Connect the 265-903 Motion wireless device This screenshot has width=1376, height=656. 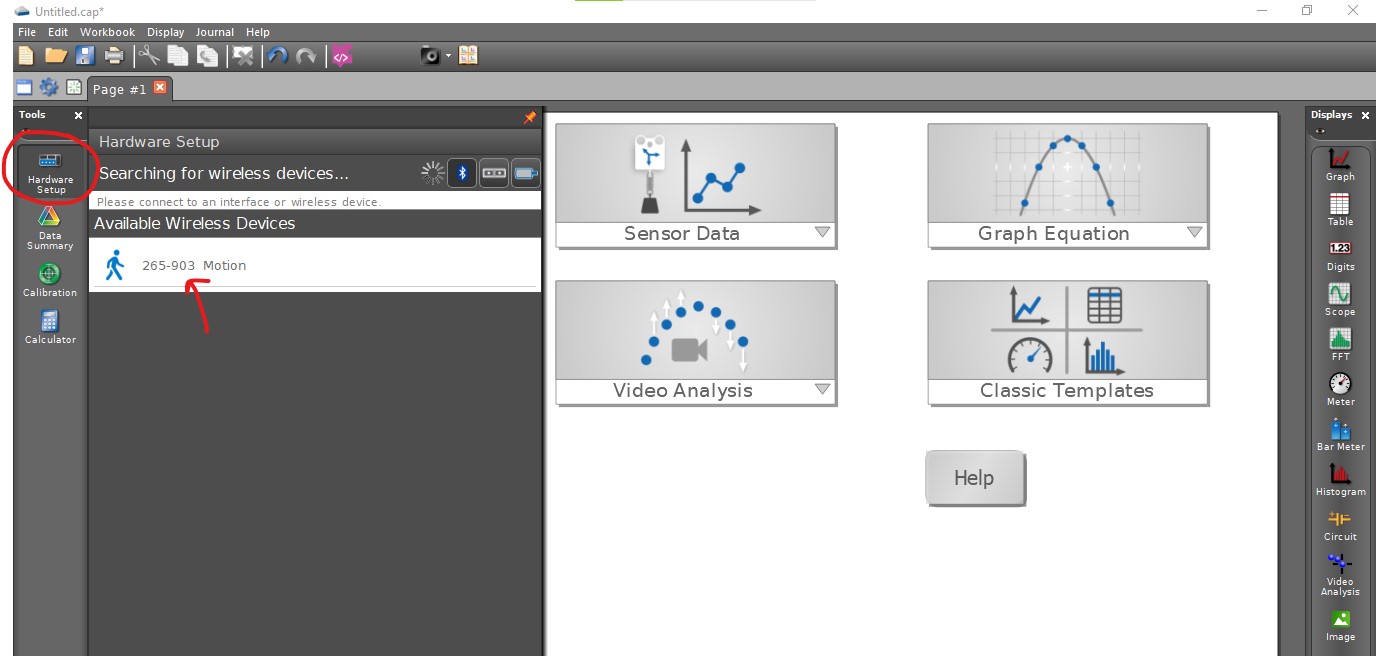click(195, 265)
